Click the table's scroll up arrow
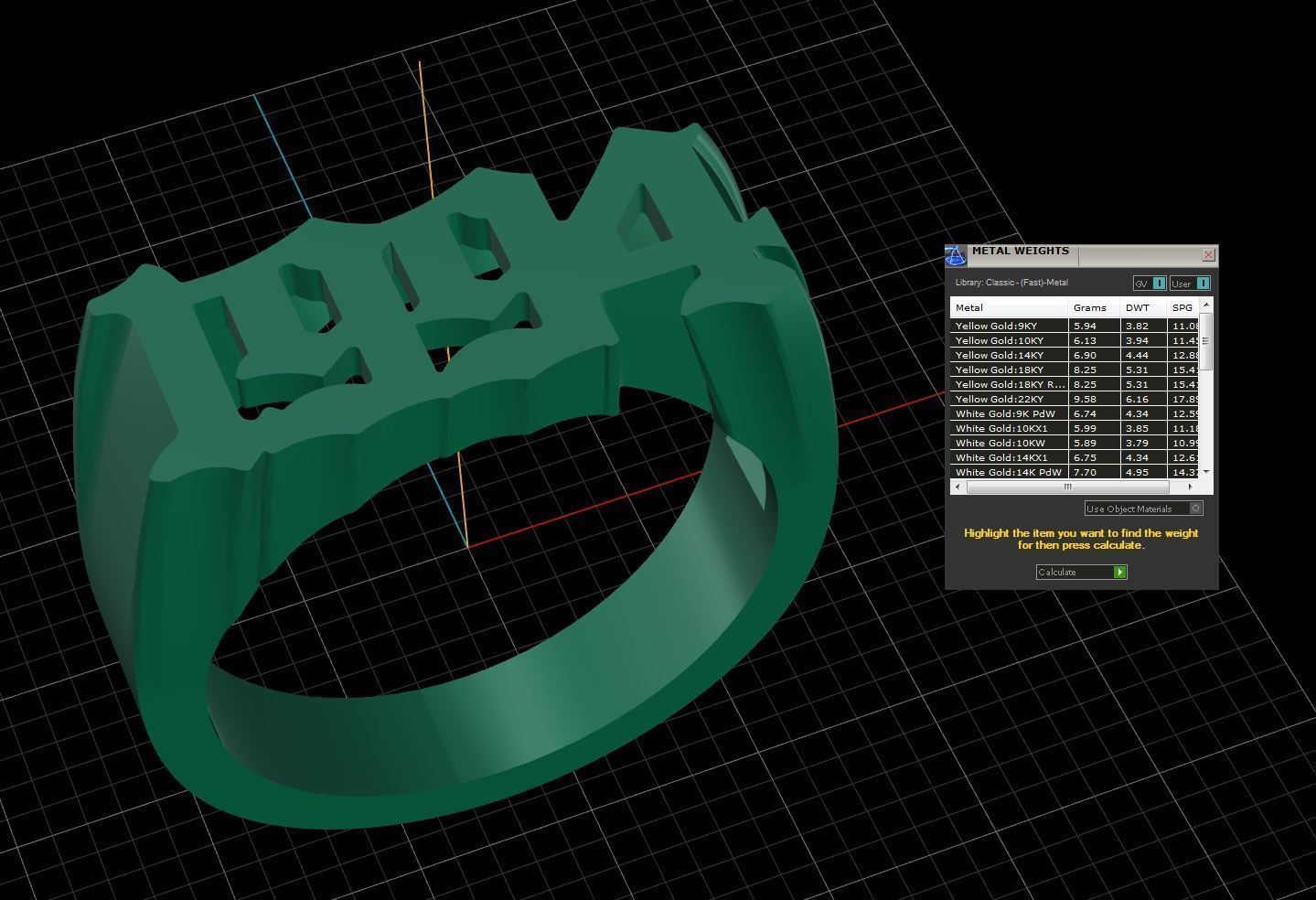 [x=1206, y=304]
